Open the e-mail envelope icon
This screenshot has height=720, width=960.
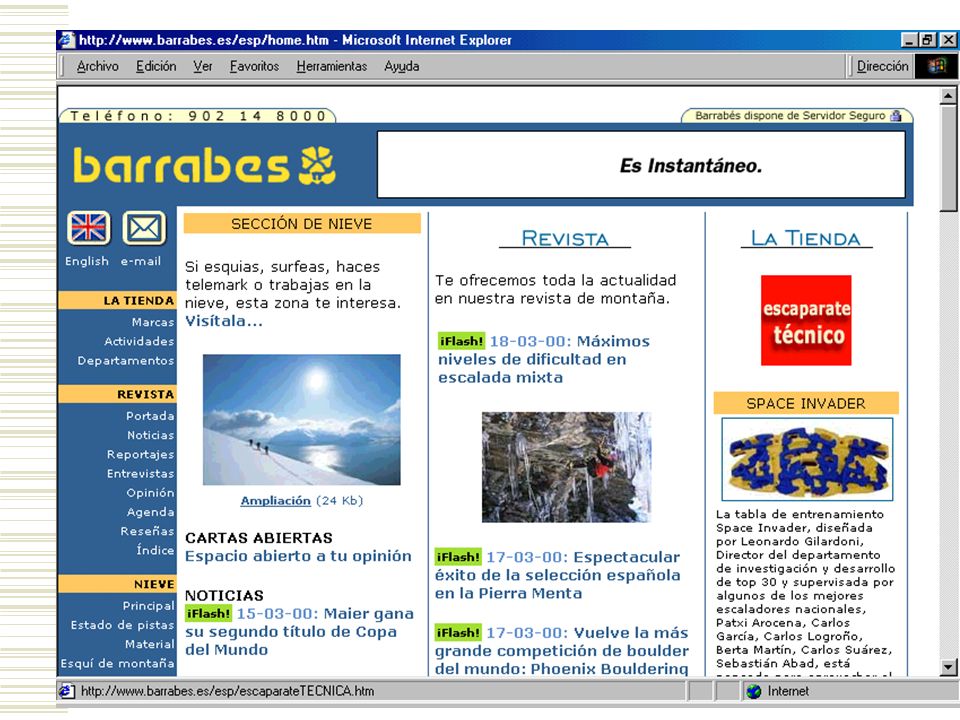point(144,228)
